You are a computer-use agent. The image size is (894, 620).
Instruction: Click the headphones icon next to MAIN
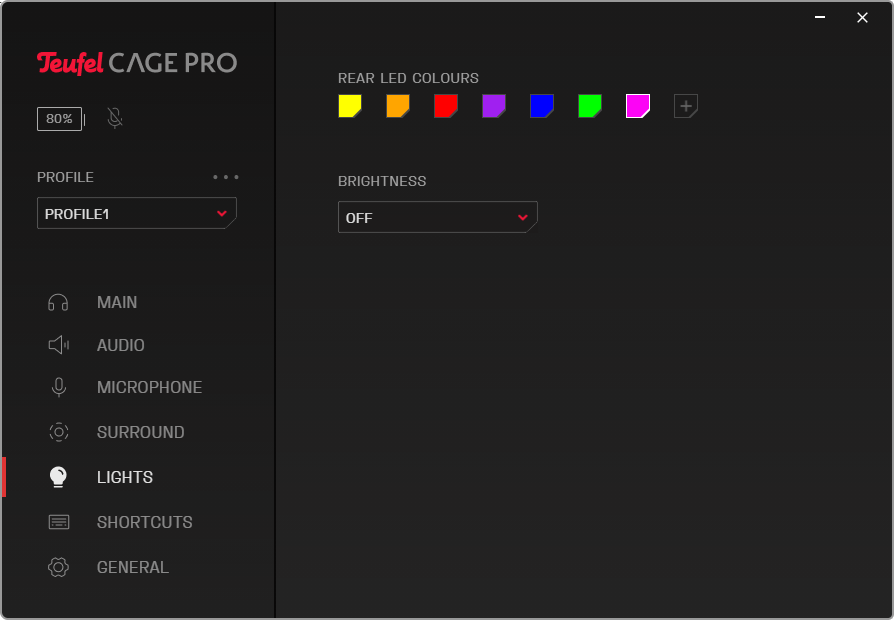point(58,302)
